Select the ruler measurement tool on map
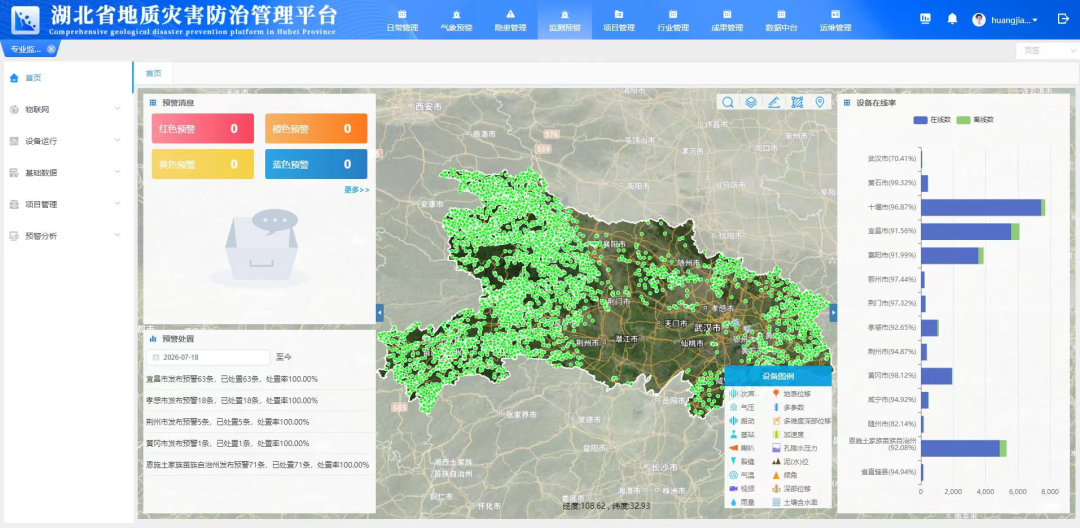The width and height of the screenshot is (1080, 528). (x=773, y=103)
